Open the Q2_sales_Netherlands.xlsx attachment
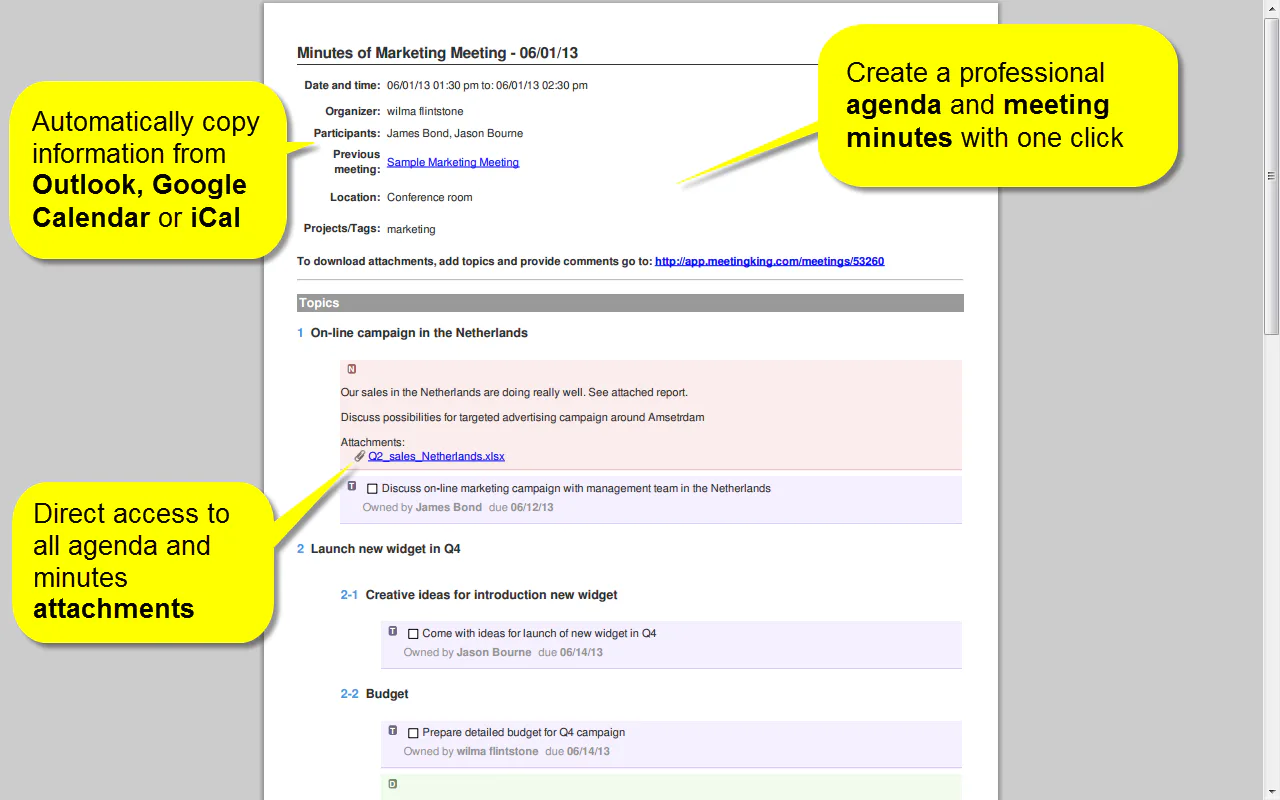 tap(436, 456)
